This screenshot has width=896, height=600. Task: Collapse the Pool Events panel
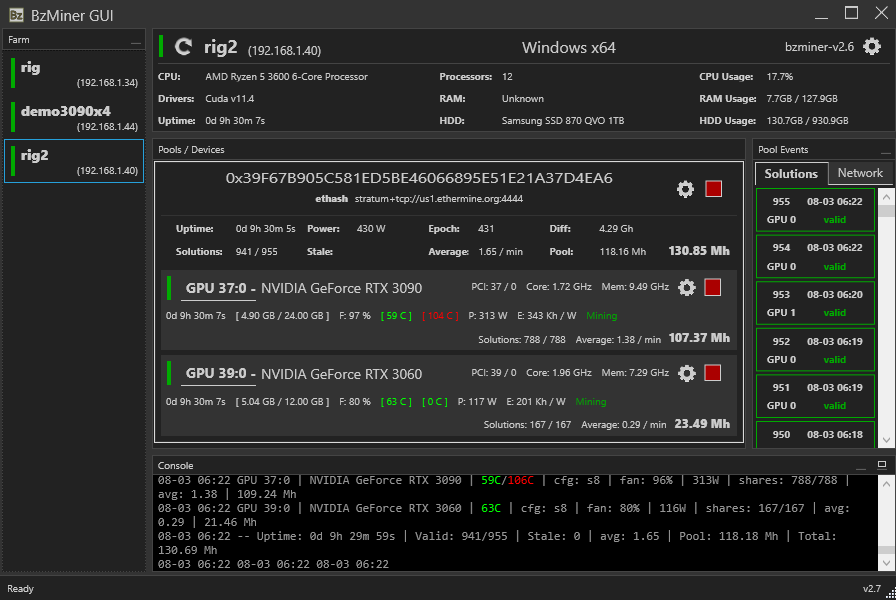[885, 151]
